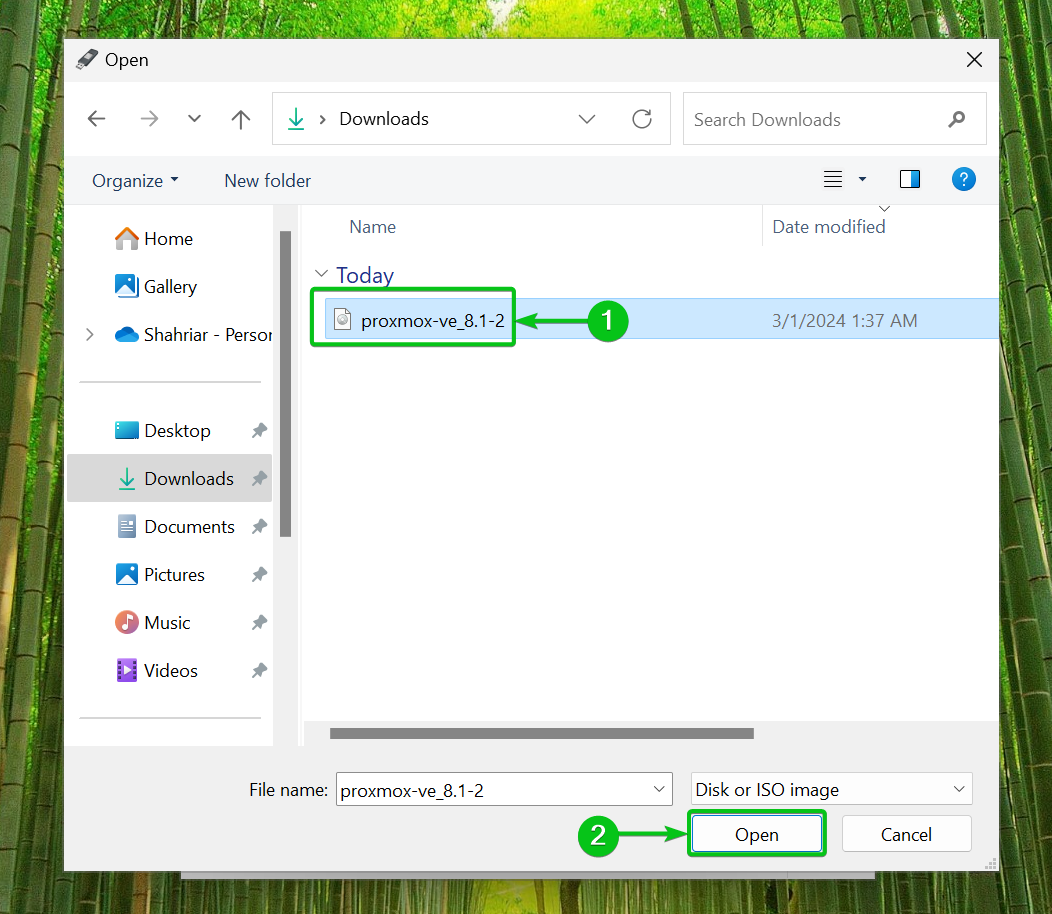1052x914 pixels.
Task: Click the pin icon beside Videos
Action: [259, 670]
